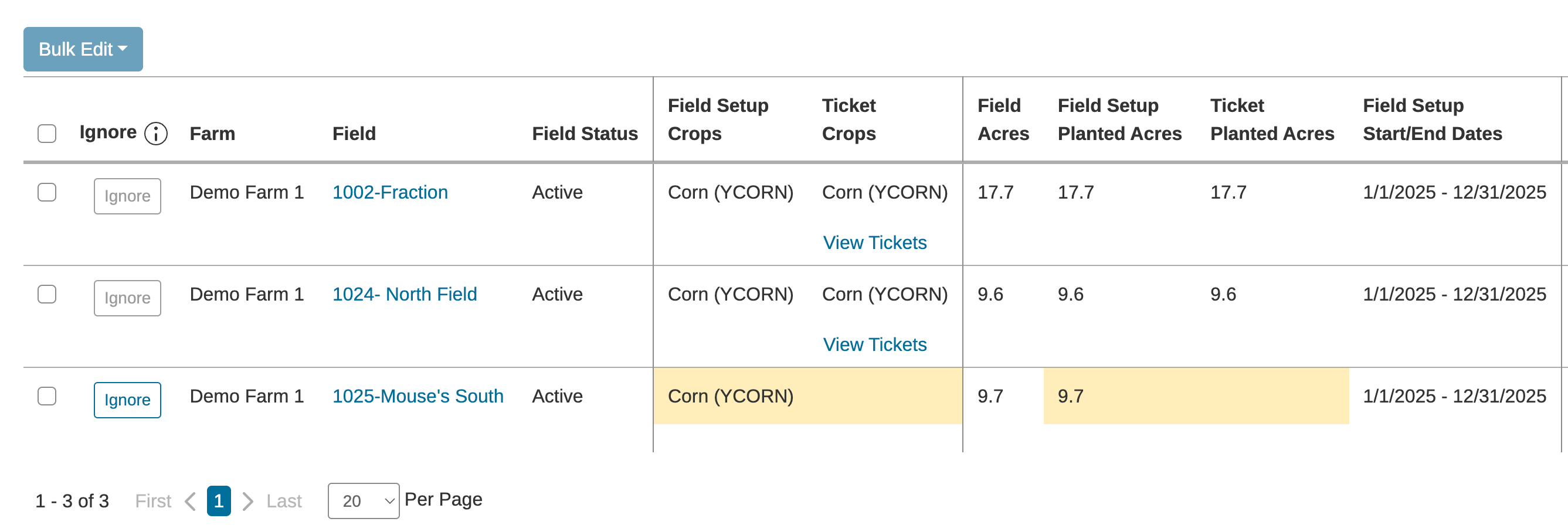The height and width of the screenshot is (532, 1568).
Task: Go to the next page arrow
Action: point(247,501)
